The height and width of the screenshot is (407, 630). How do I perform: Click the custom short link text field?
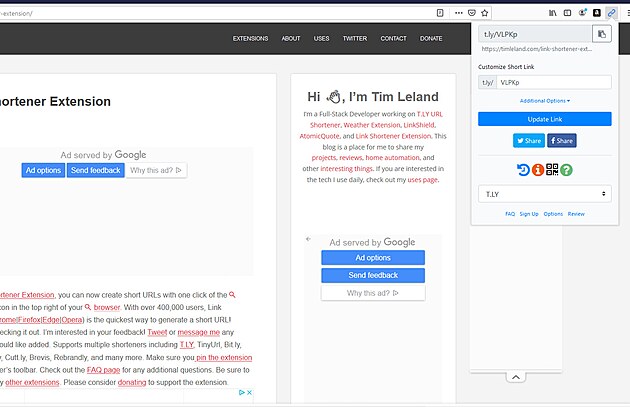553,82
